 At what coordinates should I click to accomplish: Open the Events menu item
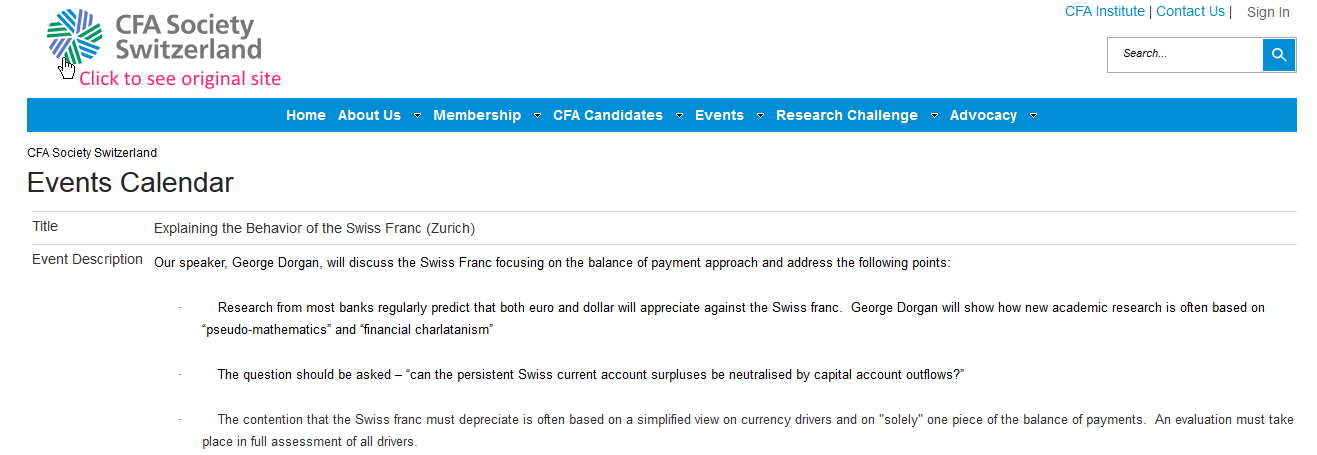pyautogui.click(x=719, y=115)
